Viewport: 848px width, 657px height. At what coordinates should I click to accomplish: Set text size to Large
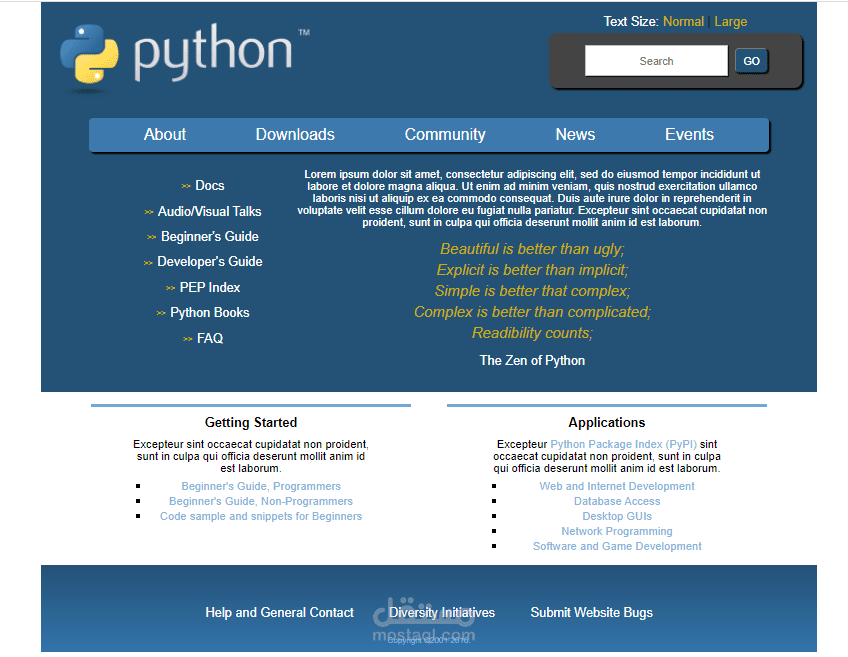pyautogui.click(x=730, y=22)
